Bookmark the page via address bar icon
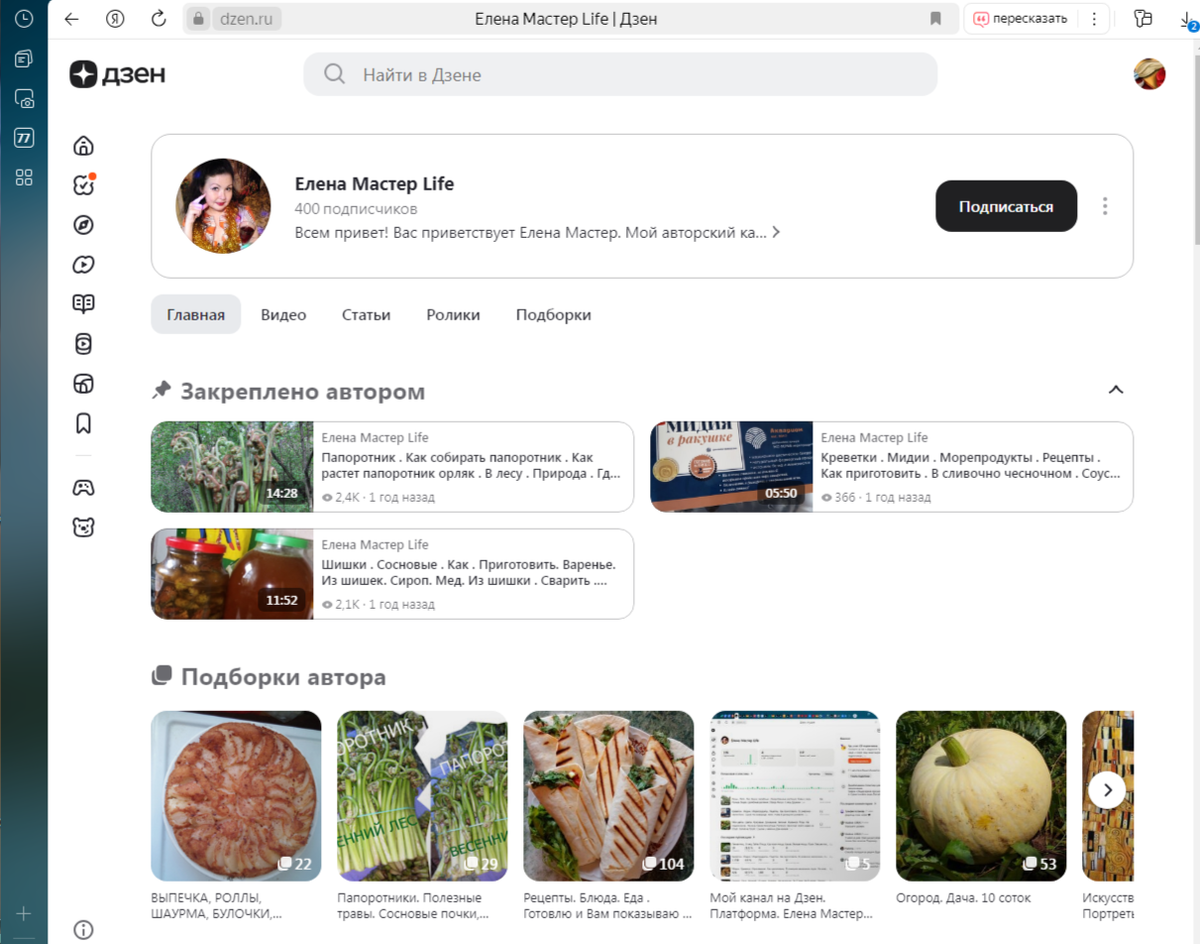The width and height of the screenshot is (1200, 944). tap(936, 18)
